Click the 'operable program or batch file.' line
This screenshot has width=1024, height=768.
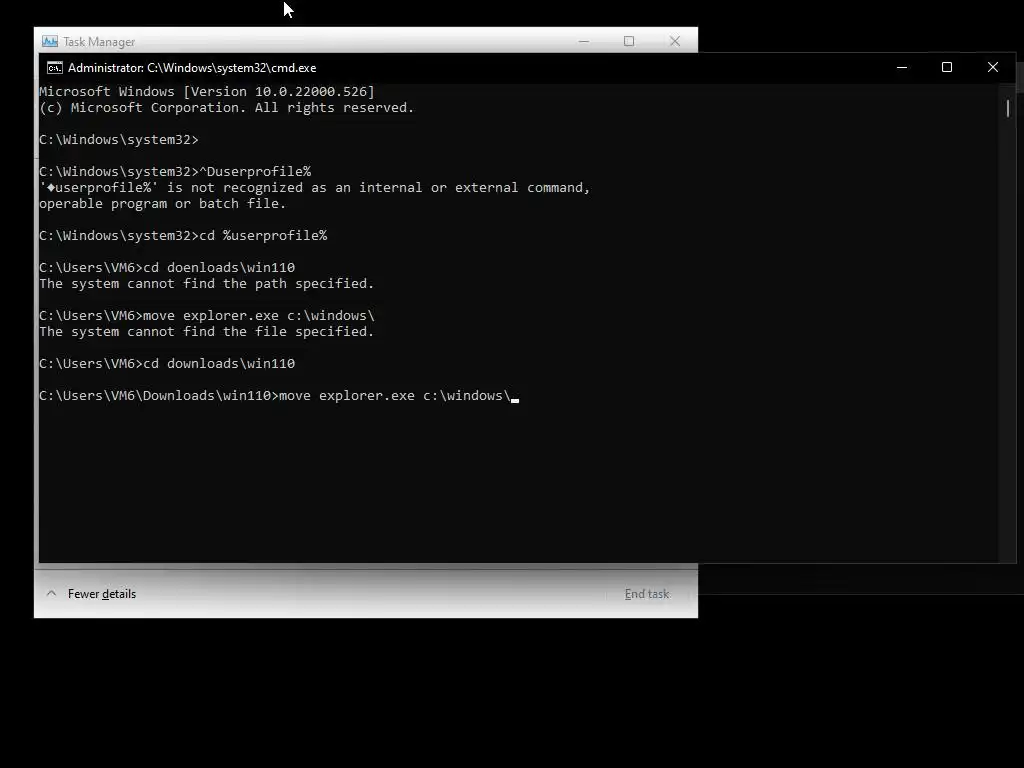tap(163, 204)
